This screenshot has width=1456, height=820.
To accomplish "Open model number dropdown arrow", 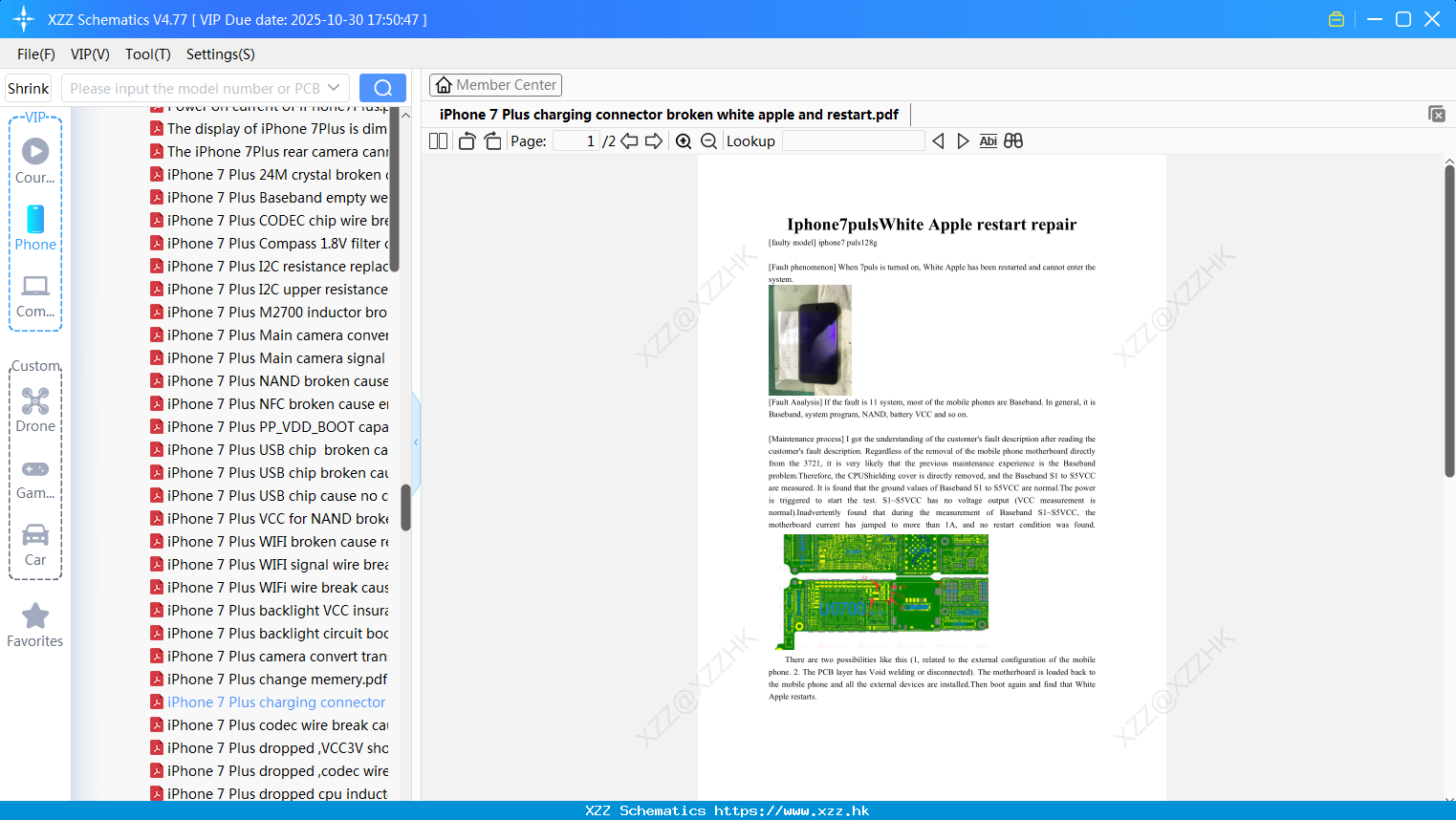I will 334,88.
